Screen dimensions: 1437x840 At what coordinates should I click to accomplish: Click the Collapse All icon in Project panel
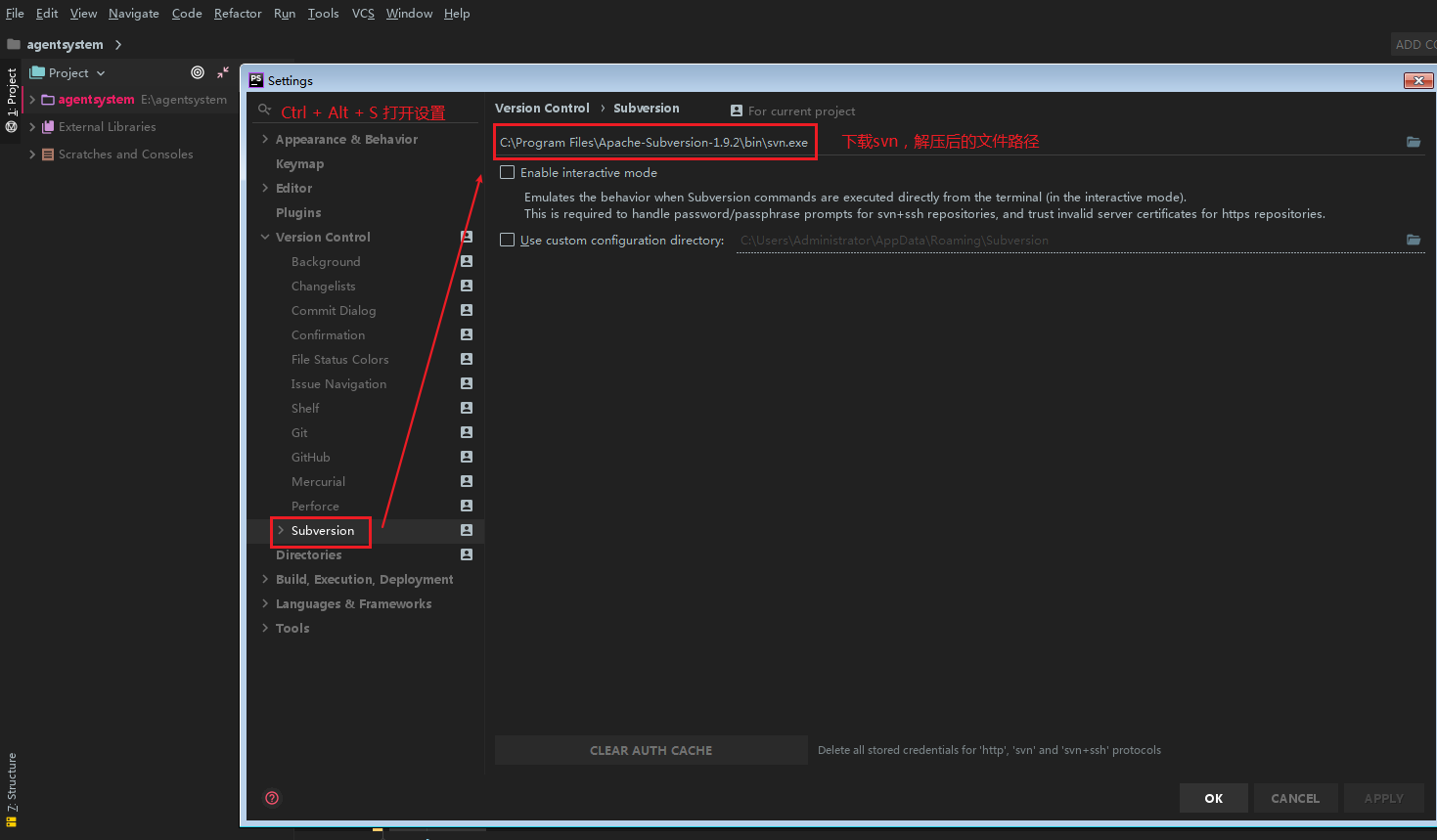tap(223, 72)
